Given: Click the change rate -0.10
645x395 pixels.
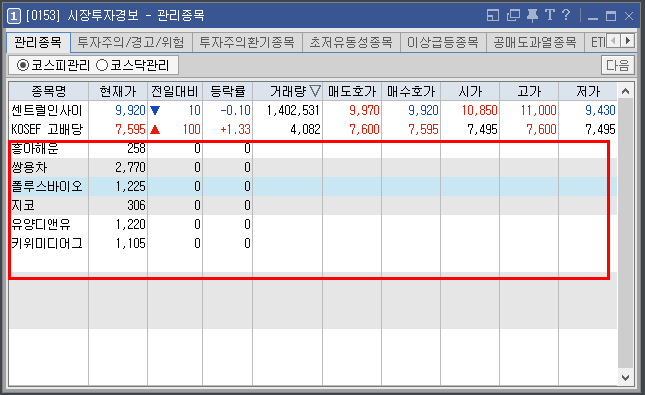Looking at the screenshot, I should point(236,110).
